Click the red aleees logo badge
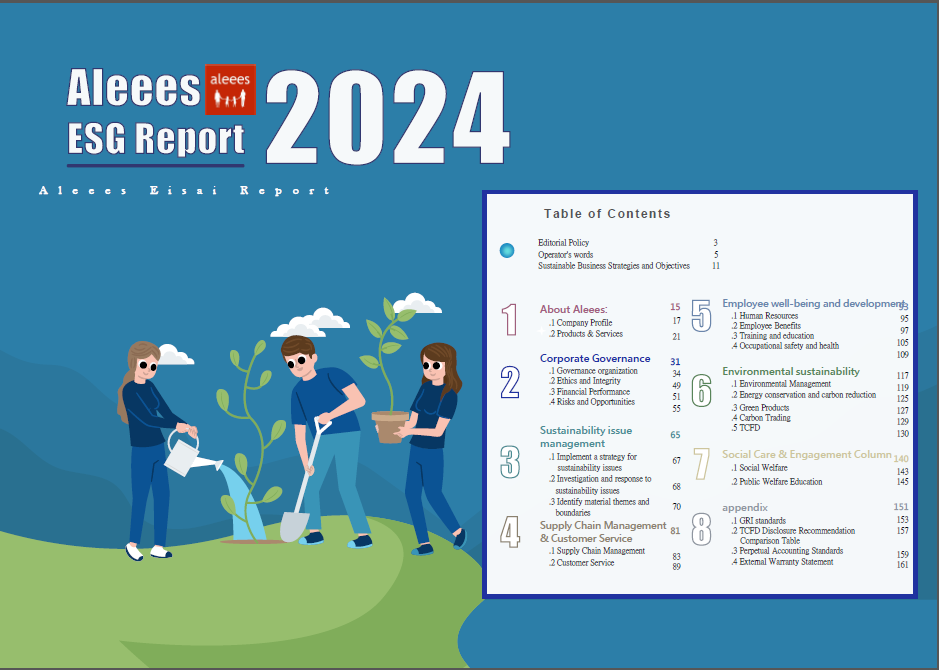The image size is (939, 670). click(231, 89)
